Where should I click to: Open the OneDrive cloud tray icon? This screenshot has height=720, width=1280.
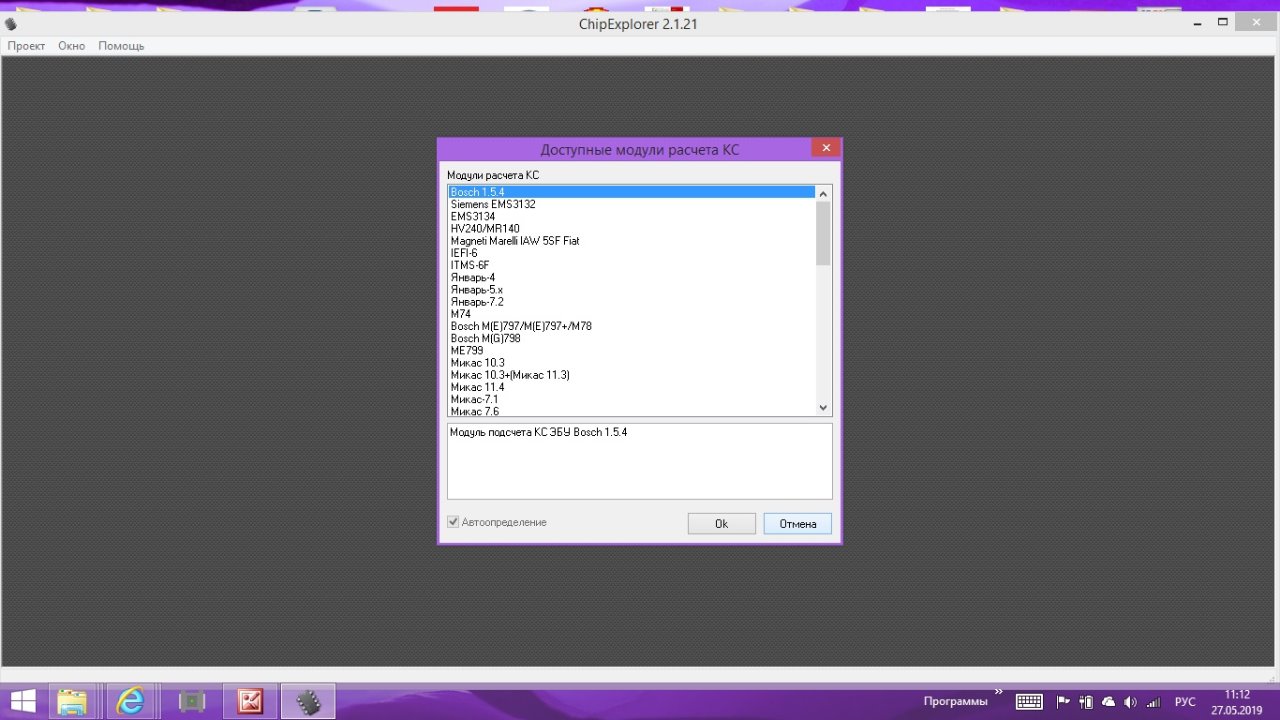(x=1108, y=702)
